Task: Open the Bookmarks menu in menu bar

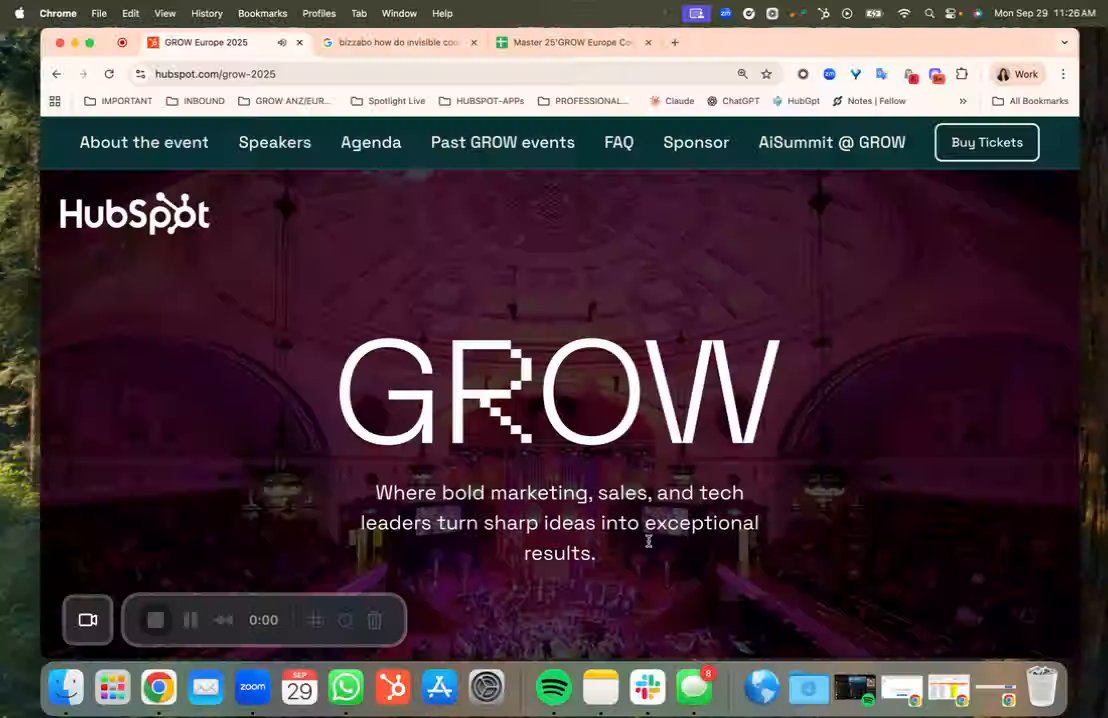Action: pyautogui.click(x=262, y=13)
